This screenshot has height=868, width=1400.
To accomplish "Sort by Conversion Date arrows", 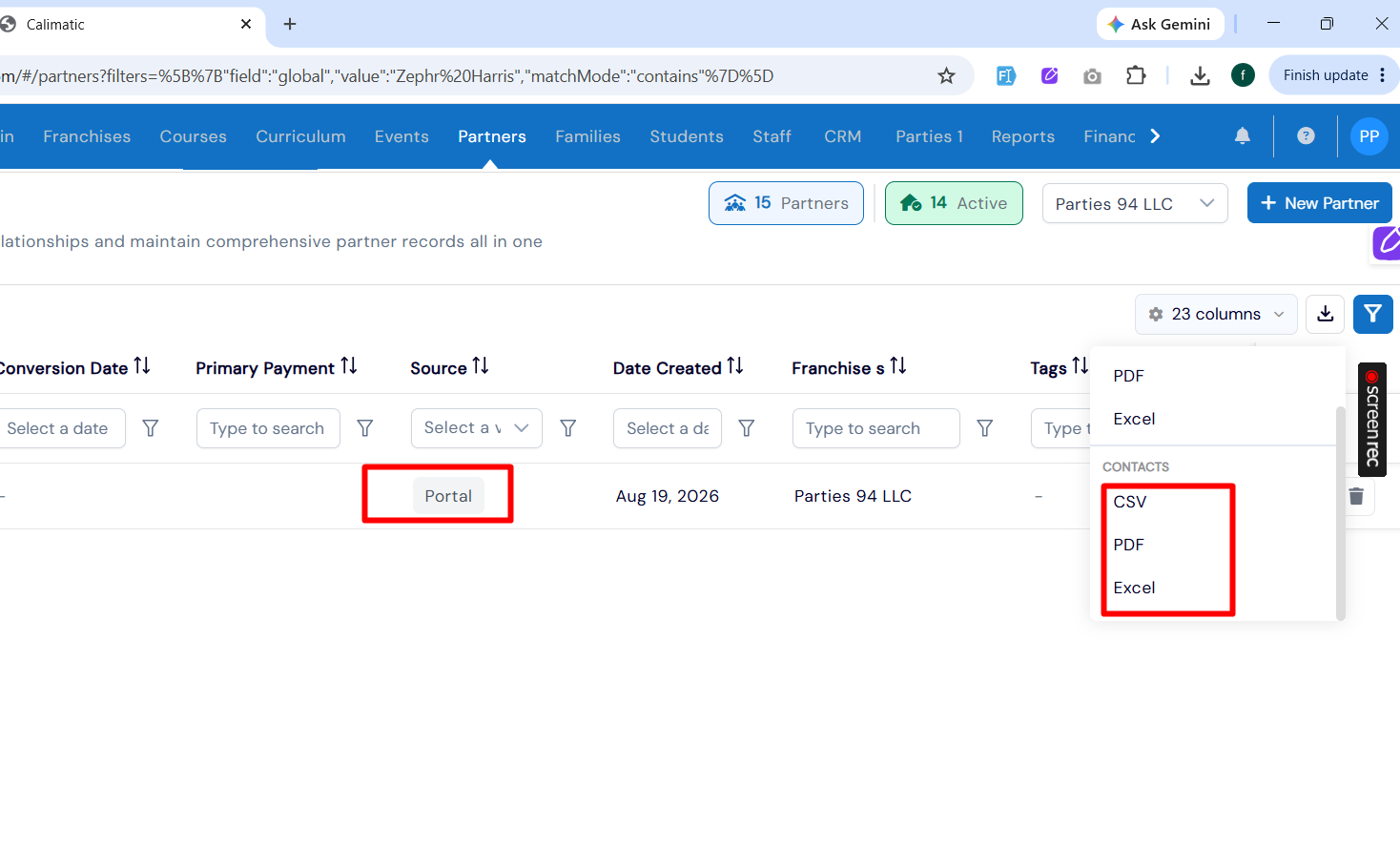I will pos(142,366).
